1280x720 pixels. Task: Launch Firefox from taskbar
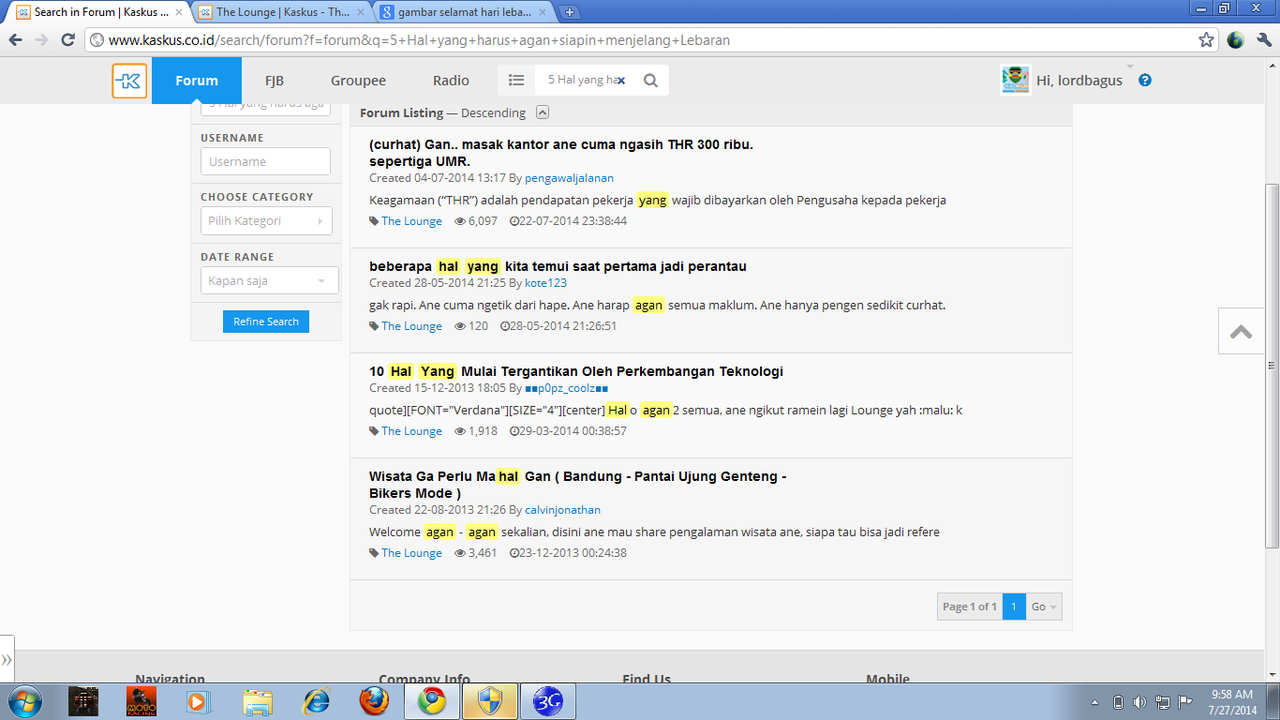point(373,701)
